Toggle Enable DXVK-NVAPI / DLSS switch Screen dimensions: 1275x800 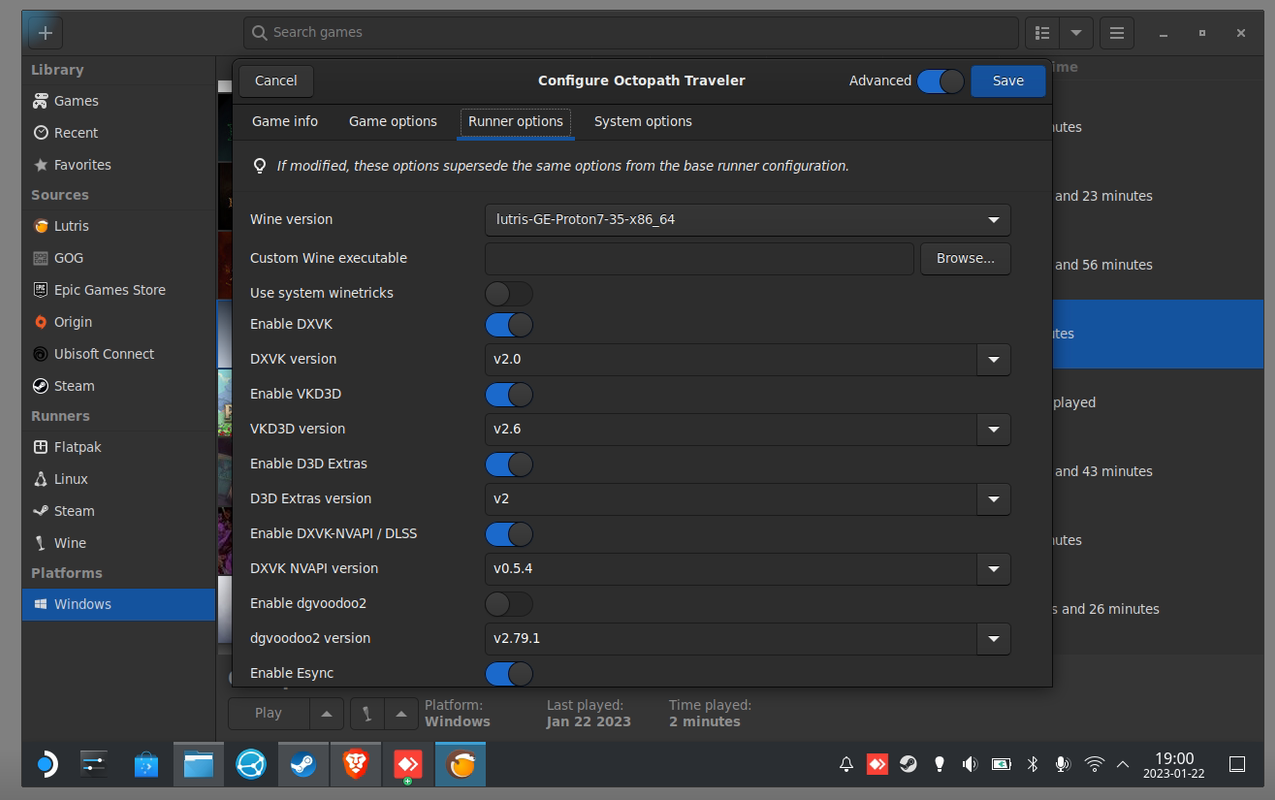pos(509,535)
